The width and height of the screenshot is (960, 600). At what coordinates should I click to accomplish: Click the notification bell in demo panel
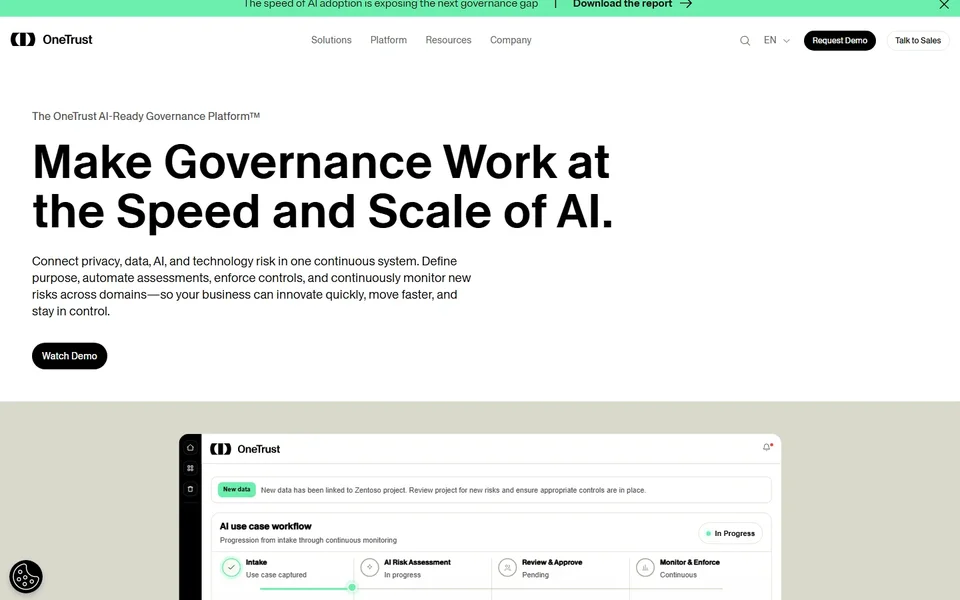[767, 447]
